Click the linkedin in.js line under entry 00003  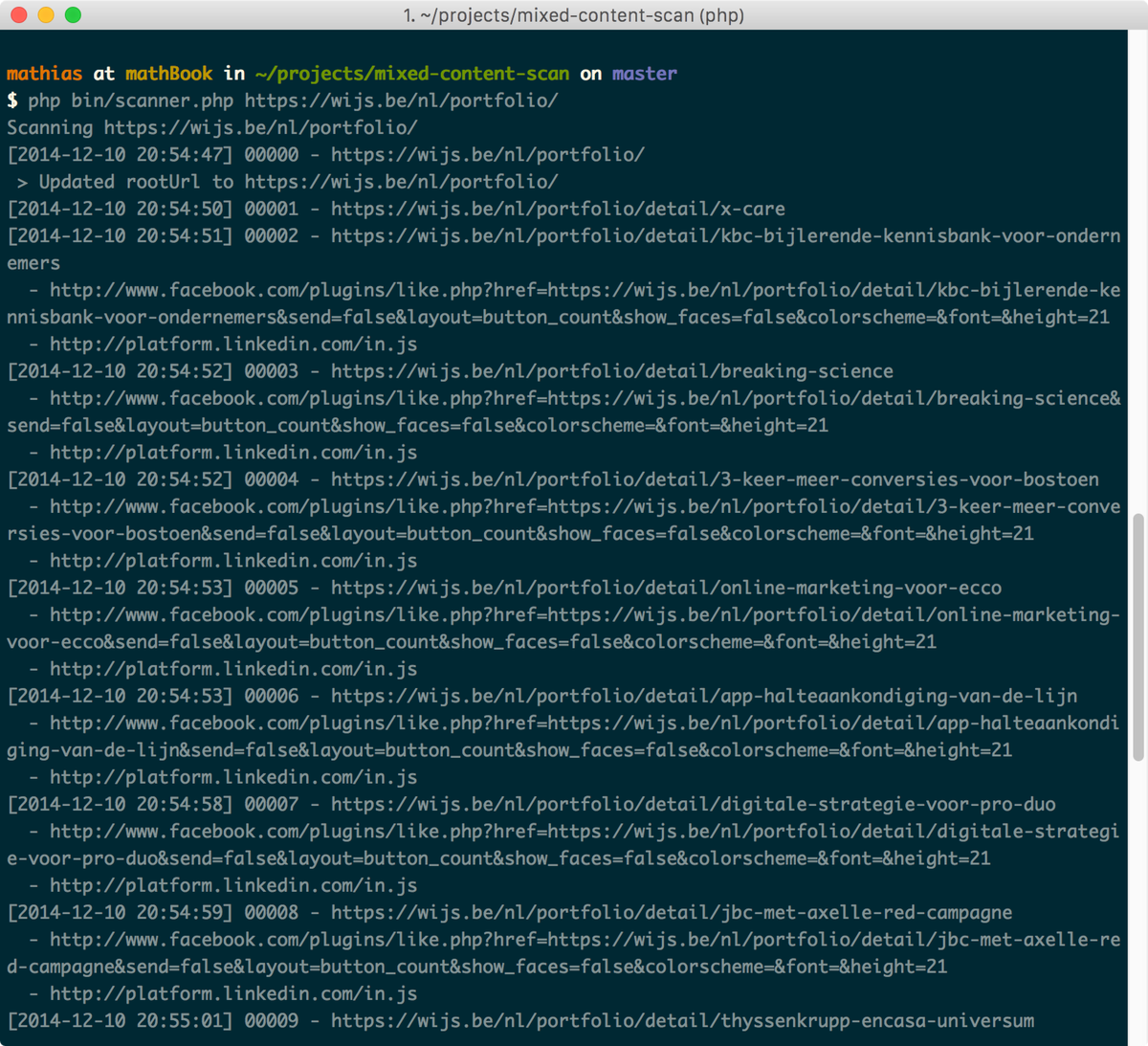[x=223, y=453]
